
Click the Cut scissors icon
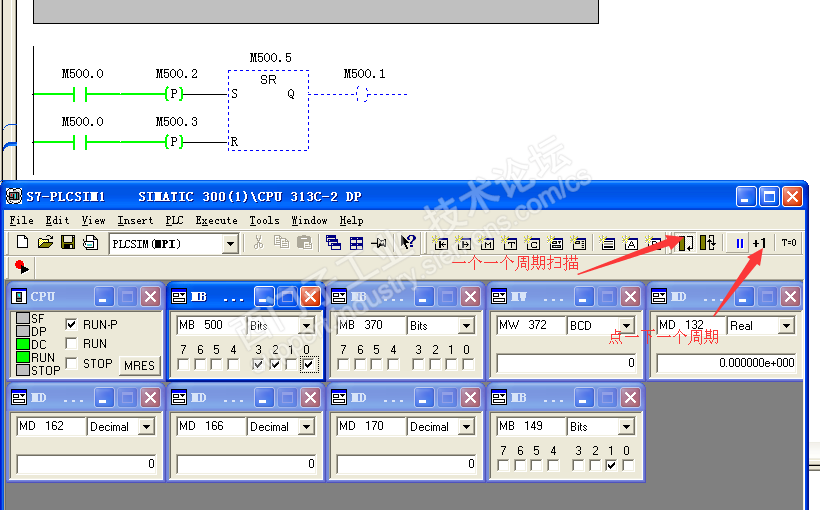[x=258, y=242]
